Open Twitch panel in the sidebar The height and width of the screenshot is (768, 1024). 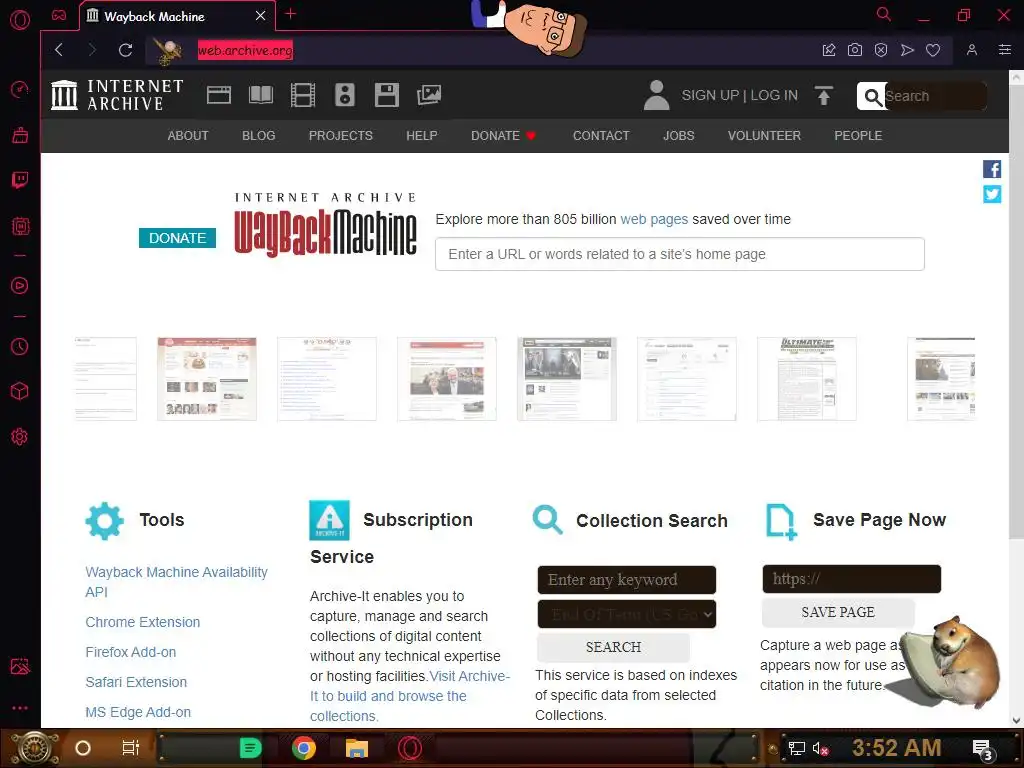[20, 180]
